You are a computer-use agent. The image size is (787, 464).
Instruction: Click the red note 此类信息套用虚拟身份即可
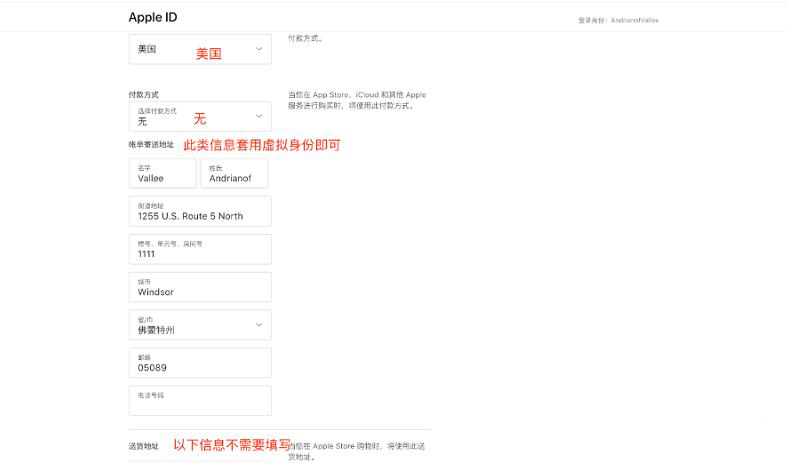click(262, 145)
